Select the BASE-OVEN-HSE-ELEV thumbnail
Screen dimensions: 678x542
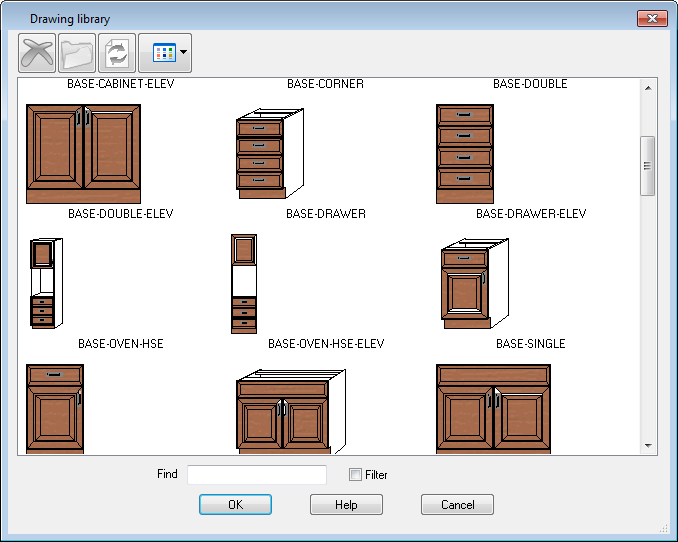click(x=244, y=284)
